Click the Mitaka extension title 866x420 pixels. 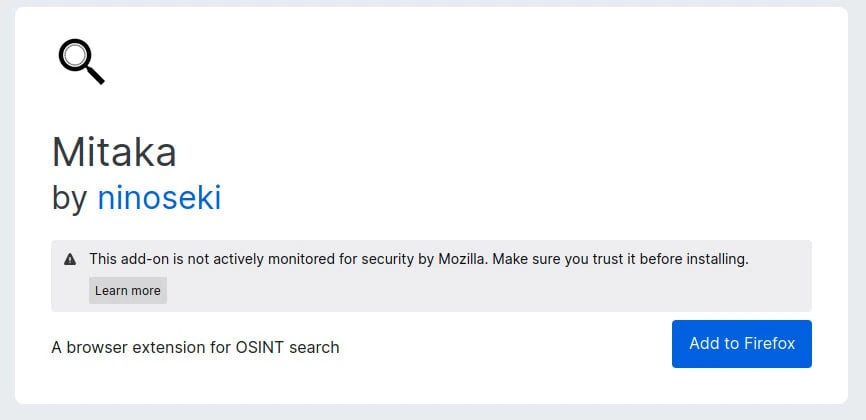[x=114, y=152]
